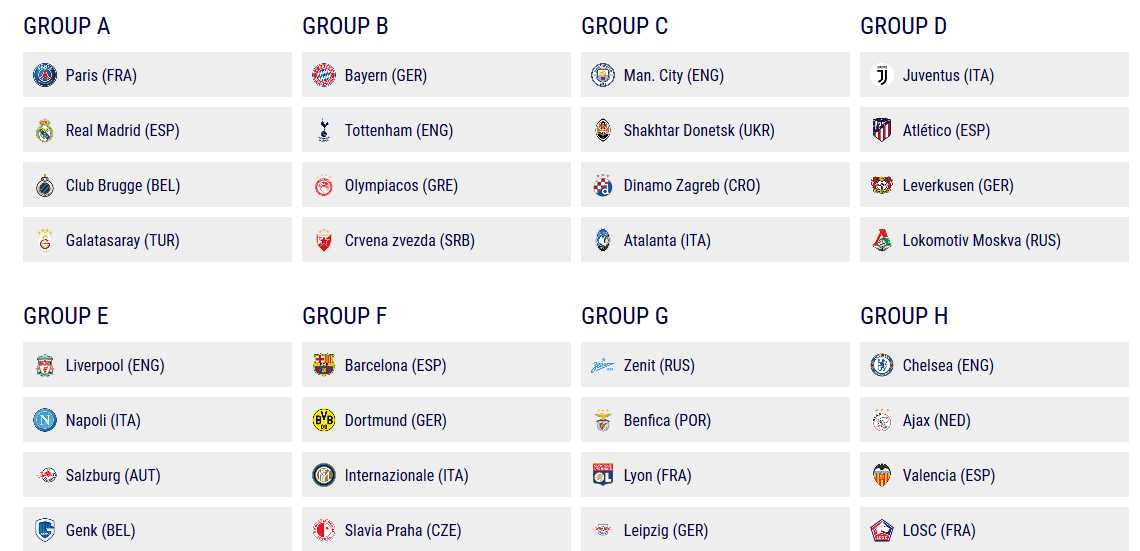
Task: Open the Man. City (ENG) team link
Action: pyautogui.click(x=673, y=75)
